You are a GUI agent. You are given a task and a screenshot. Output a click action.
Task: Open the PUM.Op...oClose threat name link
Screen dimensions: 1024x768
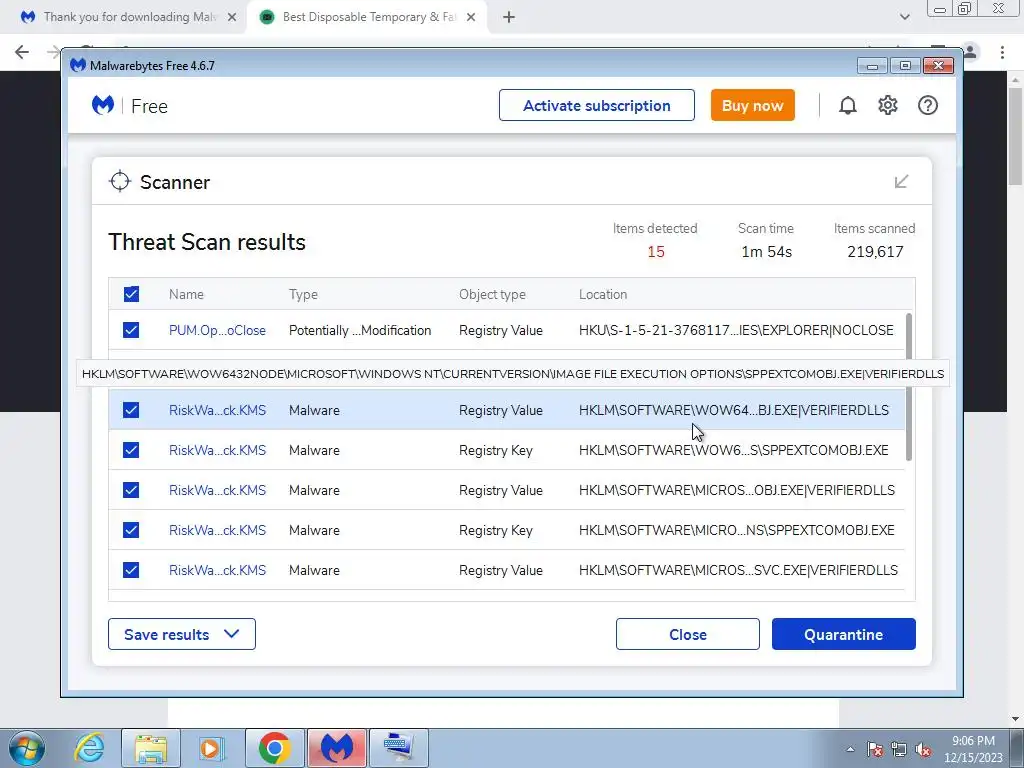point(217,330)
